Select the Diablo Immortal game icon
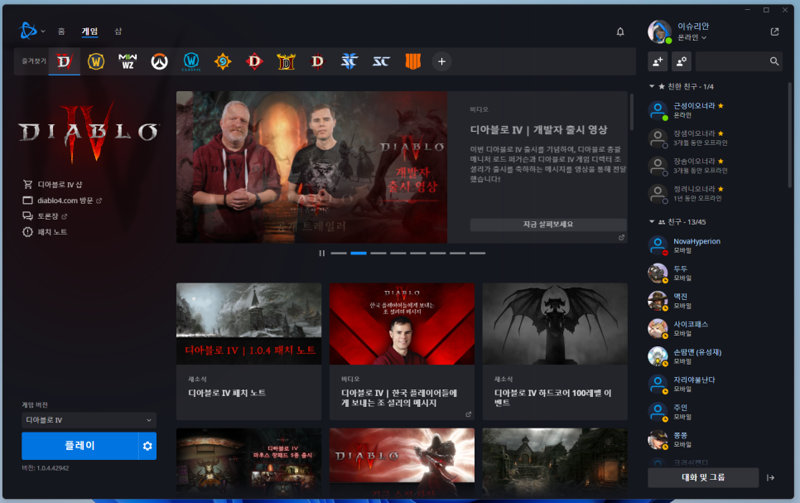This screenshot has height=503, width=800. [x=255, y=62]
